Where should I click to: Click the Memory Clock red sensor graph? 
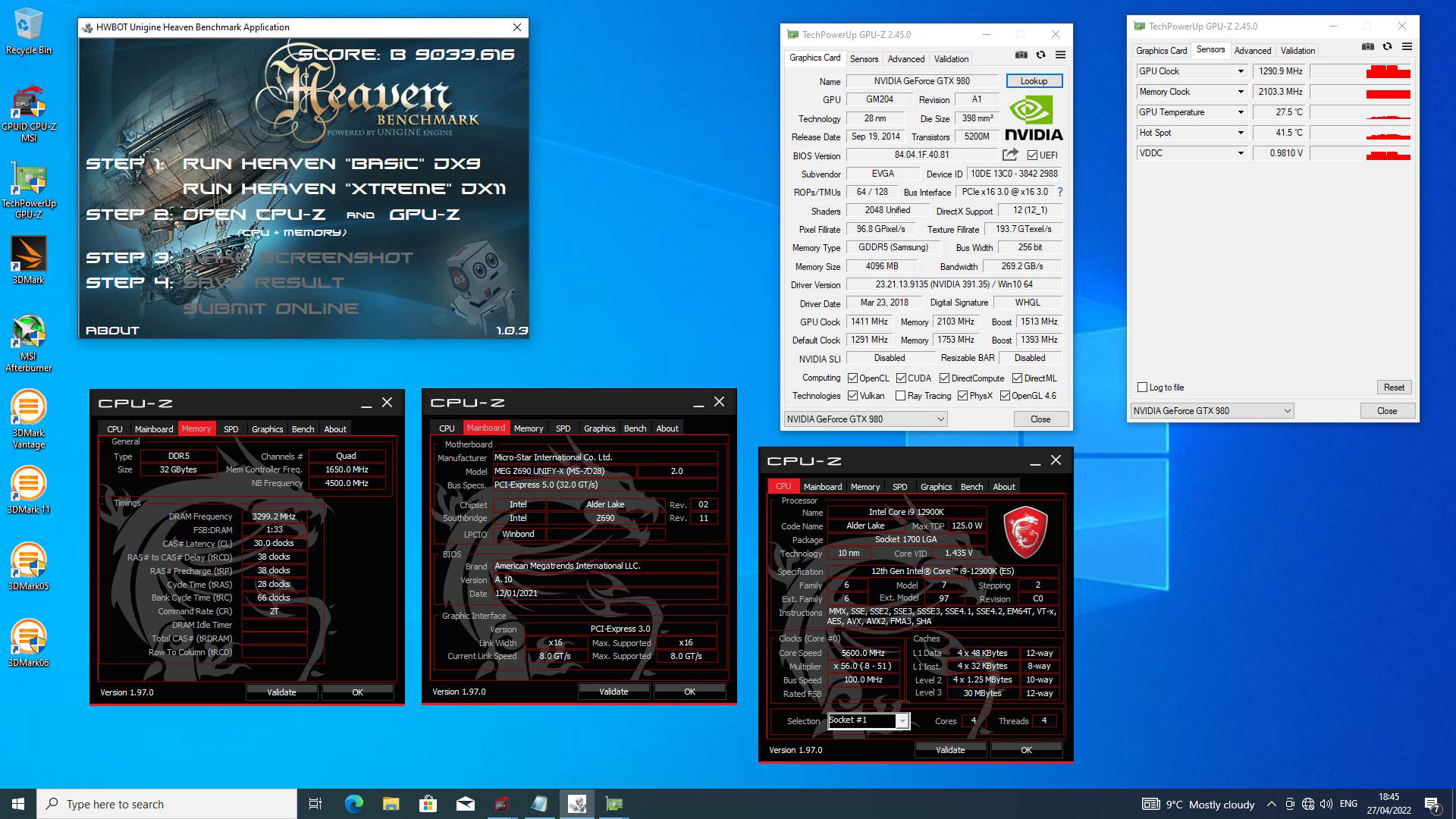[1360, 92]
